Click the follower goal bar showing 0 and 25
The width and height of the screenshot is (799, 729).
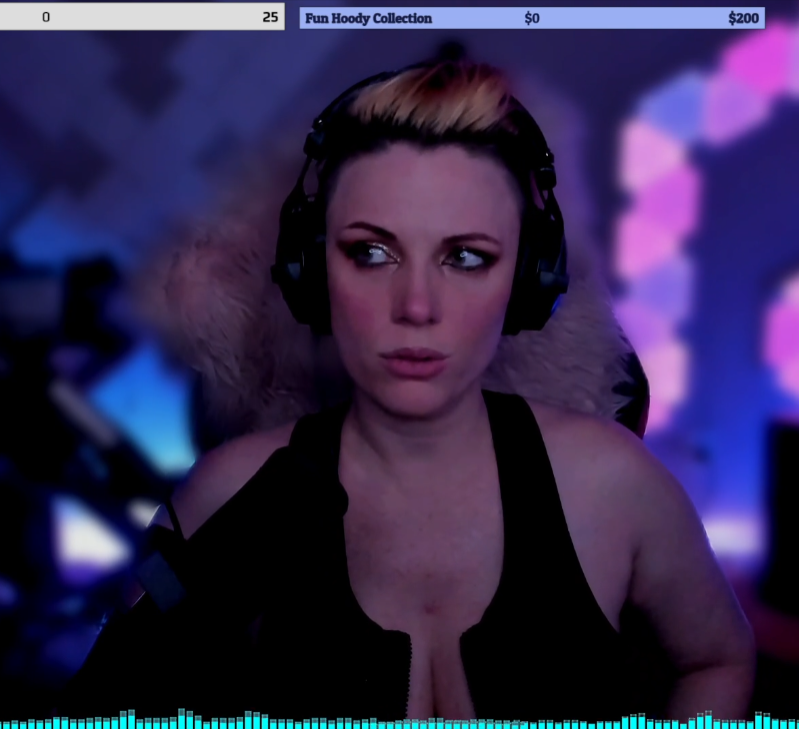[x=142, y=17]
